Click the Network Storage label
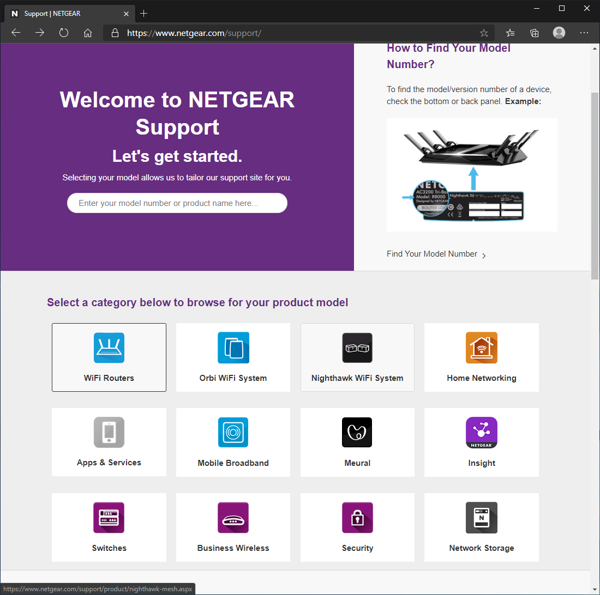The image size is (600, 595). [x=481, y=548]
